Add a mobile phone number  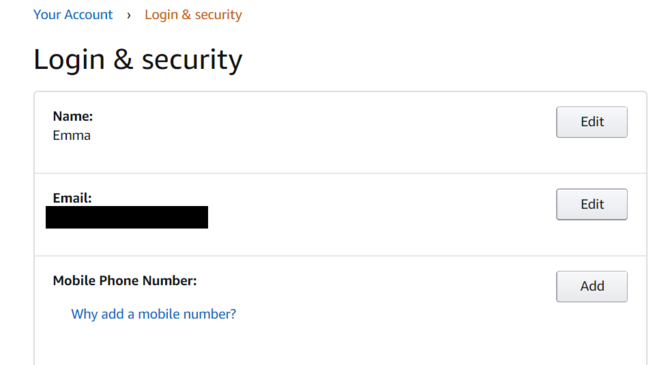coord(592,286)
